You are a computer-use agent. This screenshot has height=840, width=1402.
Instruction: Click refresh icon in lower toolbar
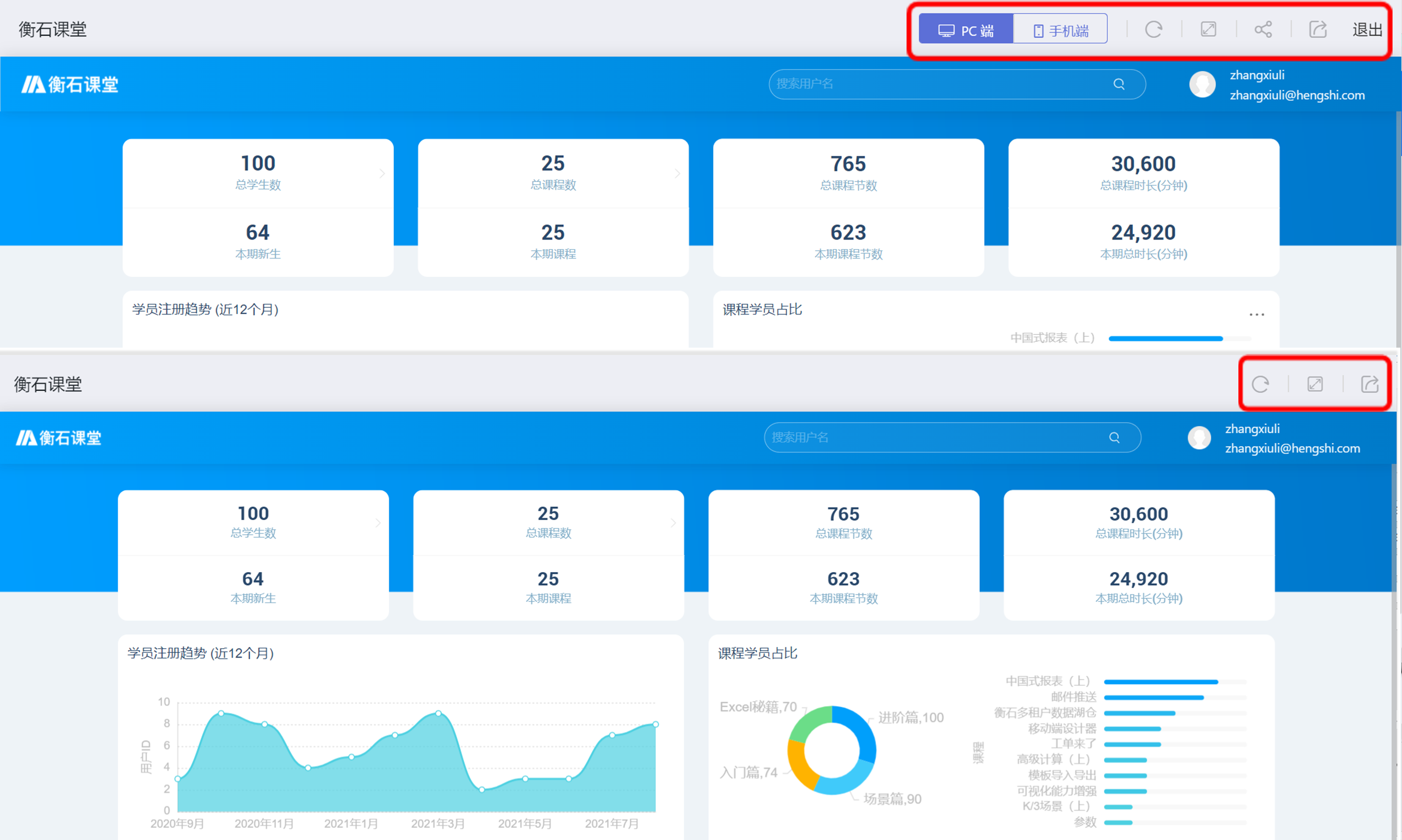pyautogui.click(x=1260, y=384)
